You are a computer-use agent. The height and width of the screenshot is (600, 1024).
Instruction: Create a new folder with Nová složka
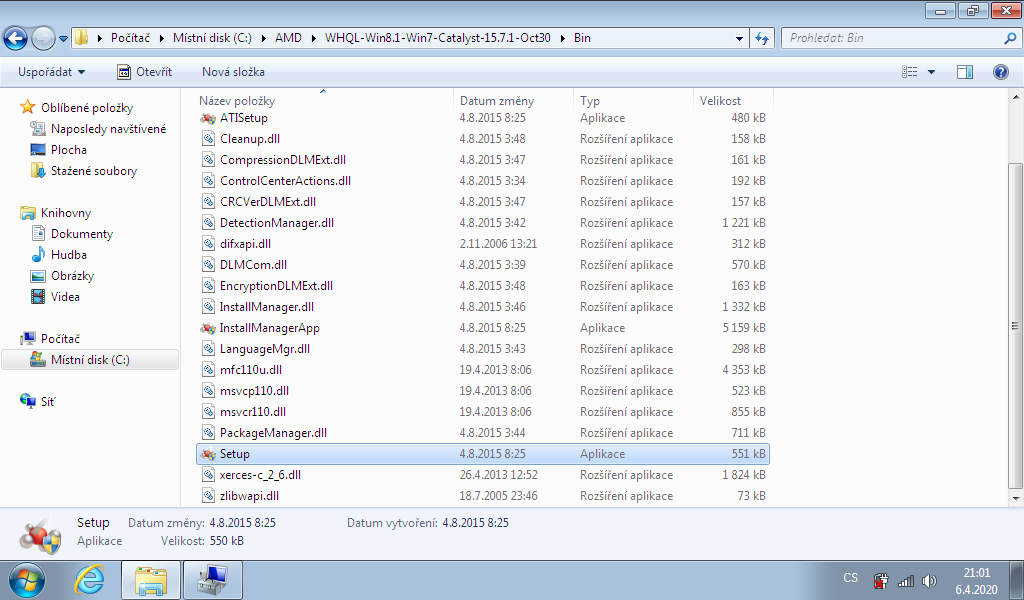click(233, 72)
